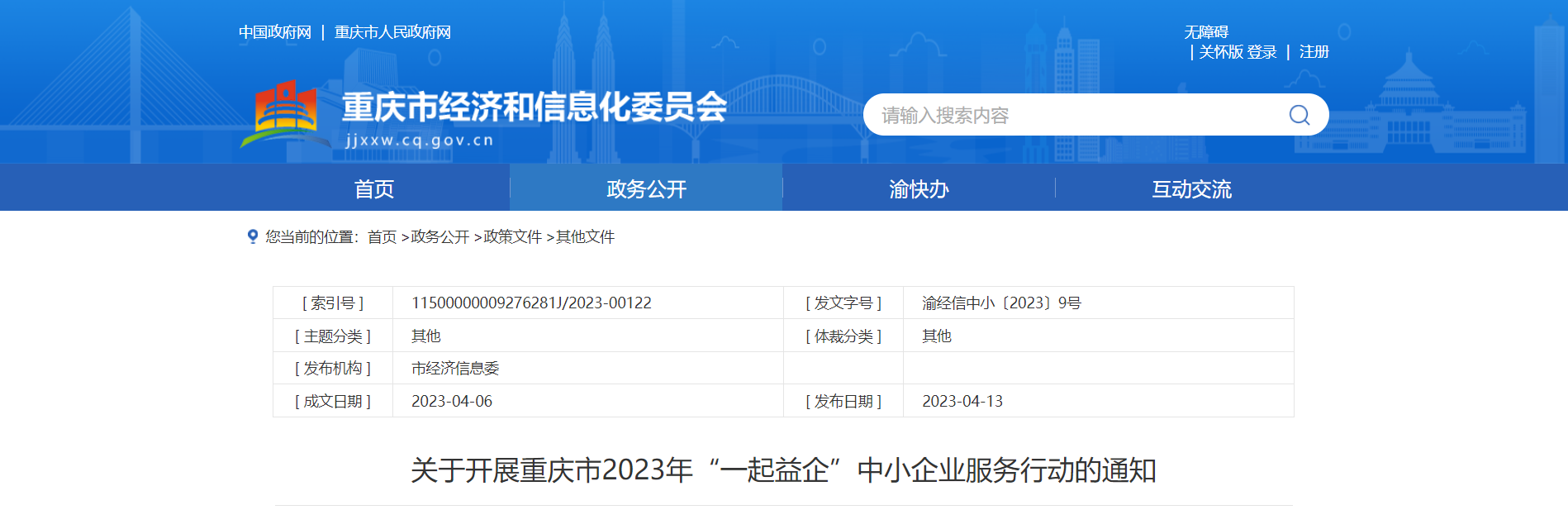The image size is (1568, 510).
Task: Click 其他文件 in the breadcrumb
Action: point(585,237)
